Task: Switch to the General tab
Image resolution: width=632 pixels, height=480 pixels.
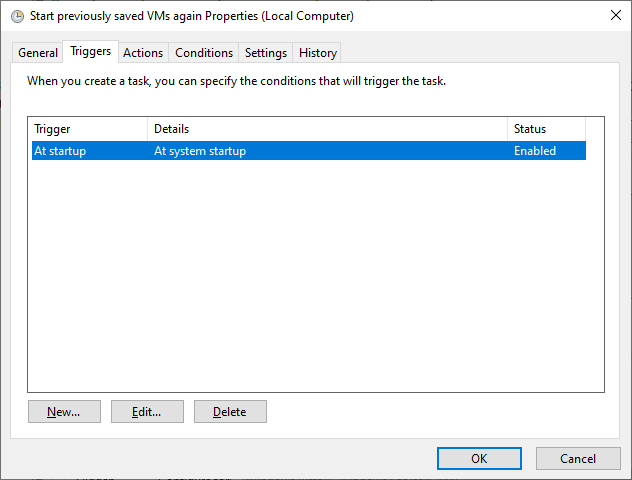Action: click(37, 53)
